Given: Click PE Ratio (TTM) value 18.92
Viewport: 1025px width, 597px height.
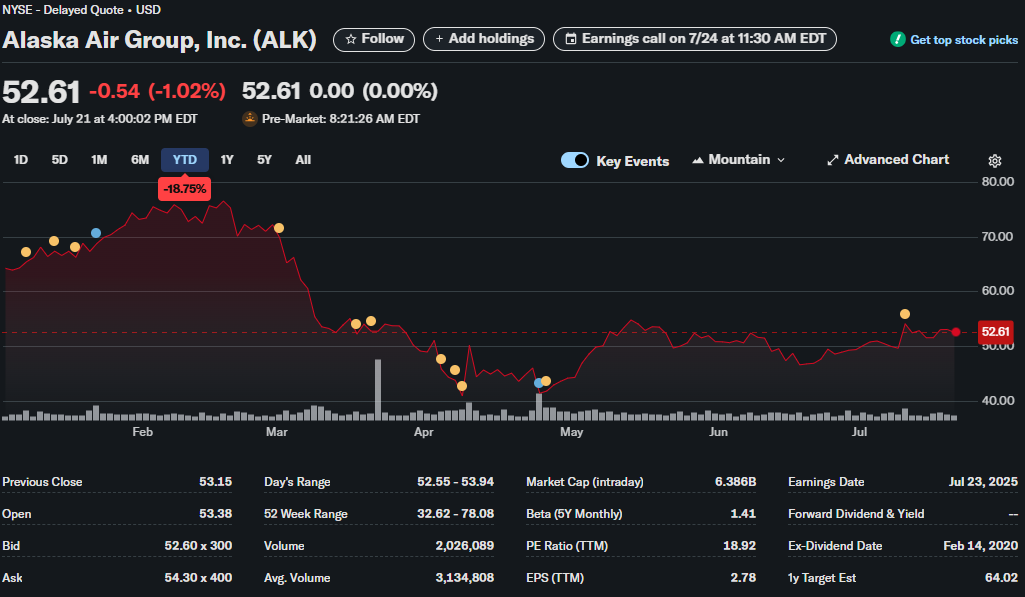Looking at the screenshot, I should [x=739, y=546].
